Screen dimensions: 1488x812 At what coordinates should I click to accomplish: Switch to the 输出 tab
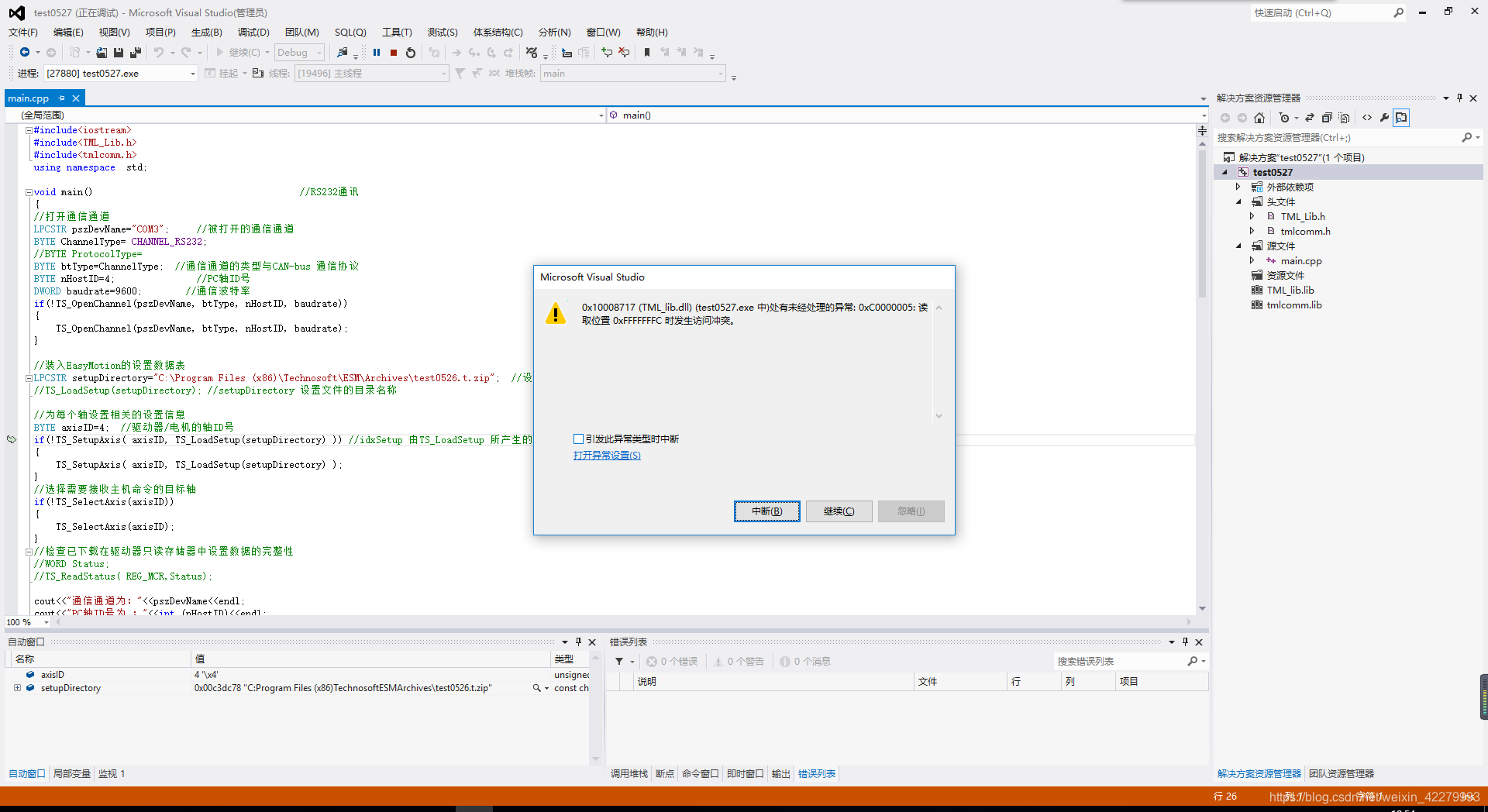tap(780, 774)
